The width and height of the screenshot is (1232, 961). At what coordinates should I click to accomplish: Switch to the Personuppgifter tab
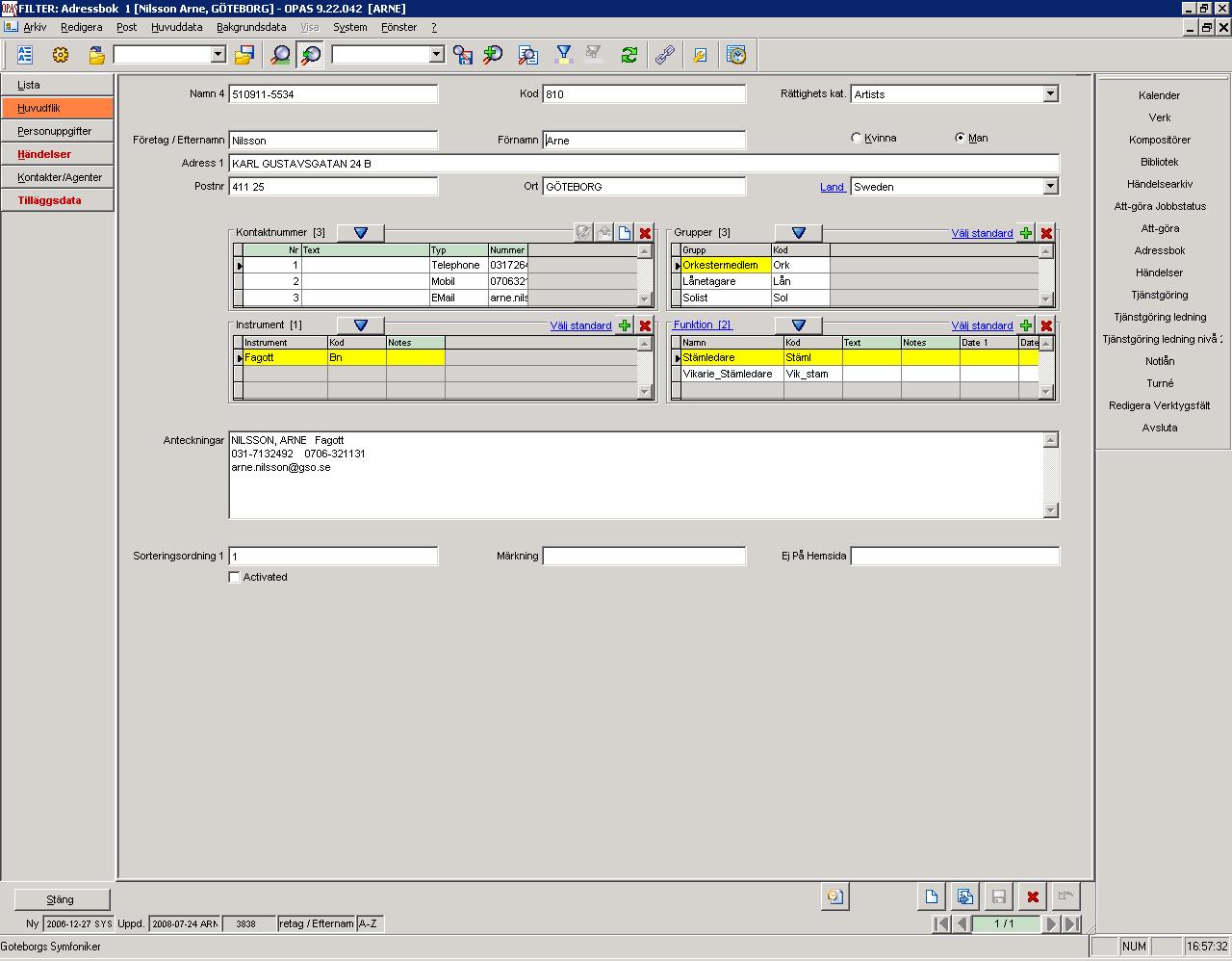(x=57, y=131)
